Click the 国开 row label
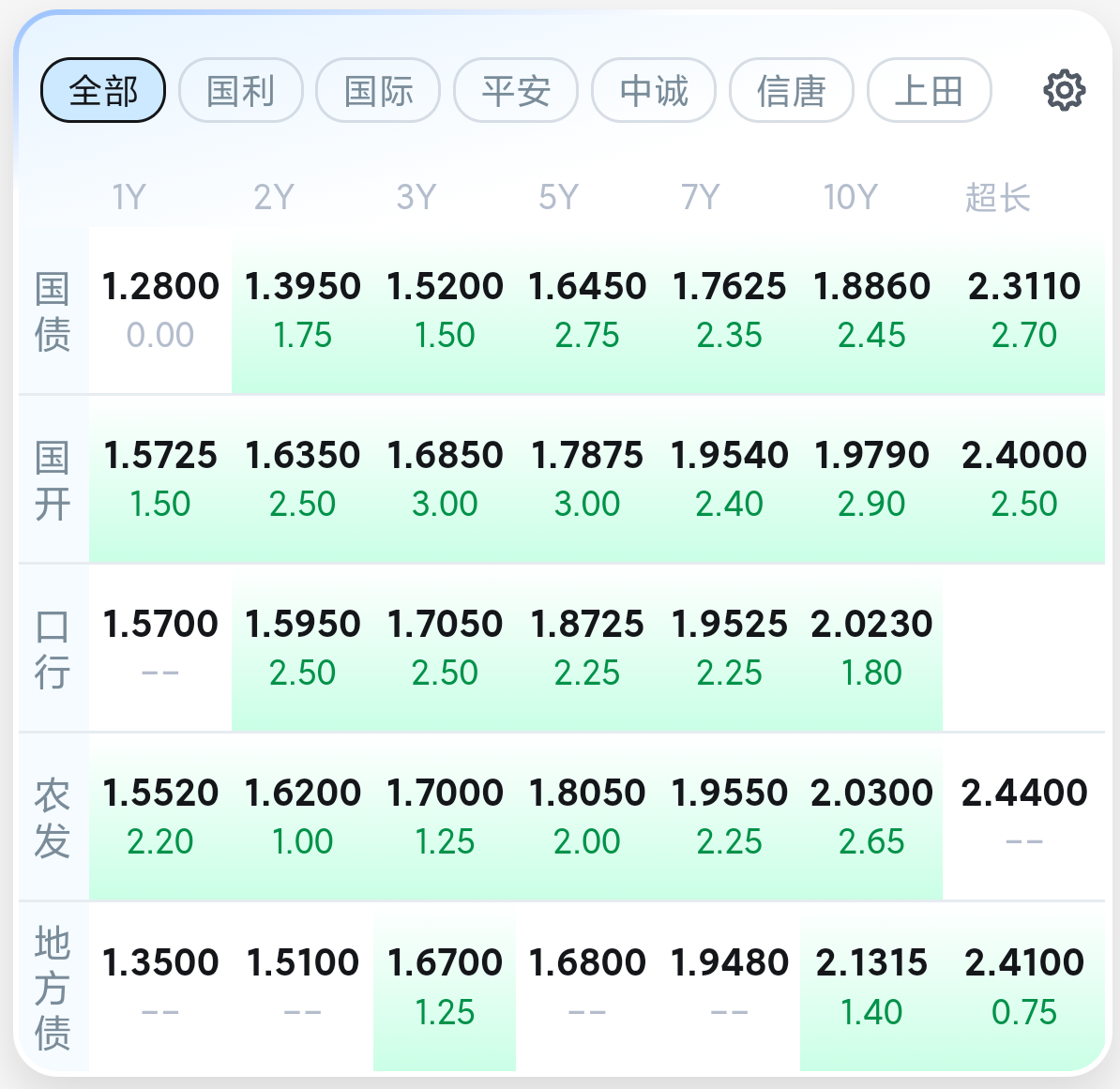Image resolution: width=1120 pixels, height=1089 pixels. (x=53, y=480)
